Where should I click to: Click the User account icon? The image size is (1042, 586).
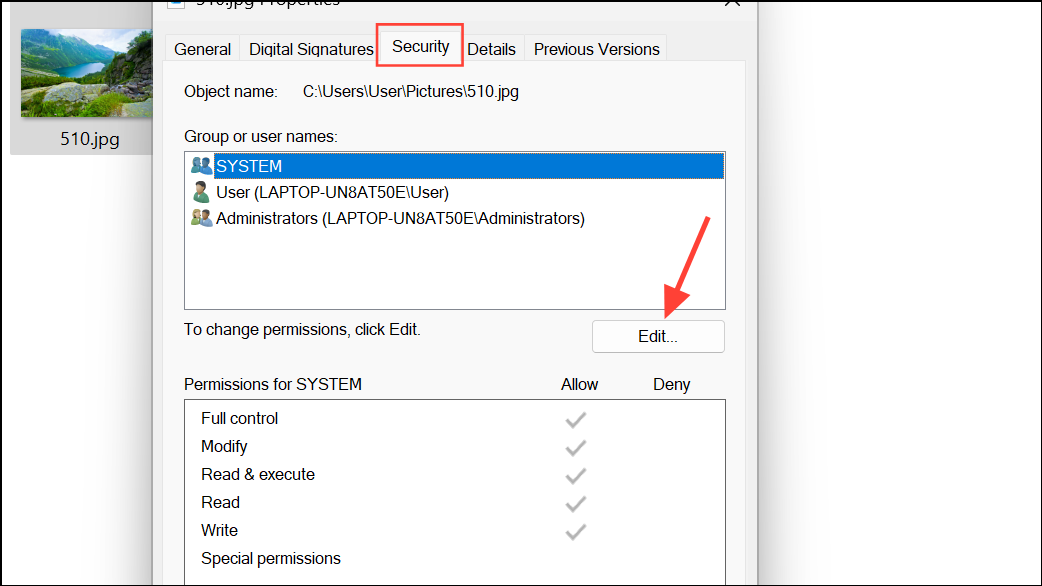tap(201, 192)
